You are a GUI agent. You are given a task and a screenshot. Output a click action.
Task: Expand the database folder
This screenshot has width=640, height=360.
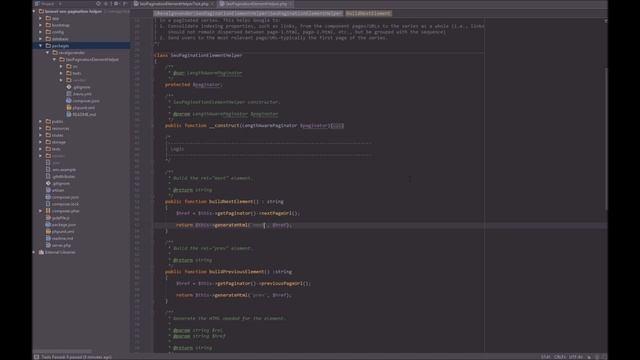[x=40, y=39]
